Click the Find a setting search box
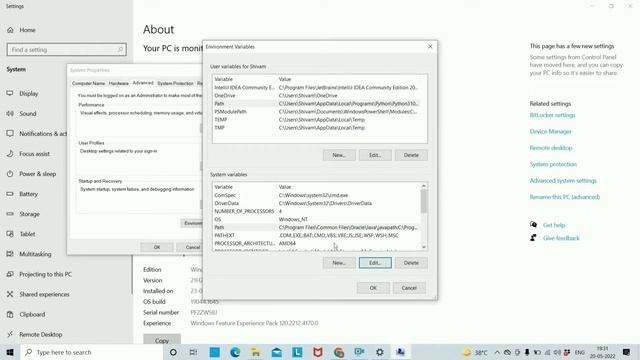The image size is (640, 360). [x=67, y=50]
